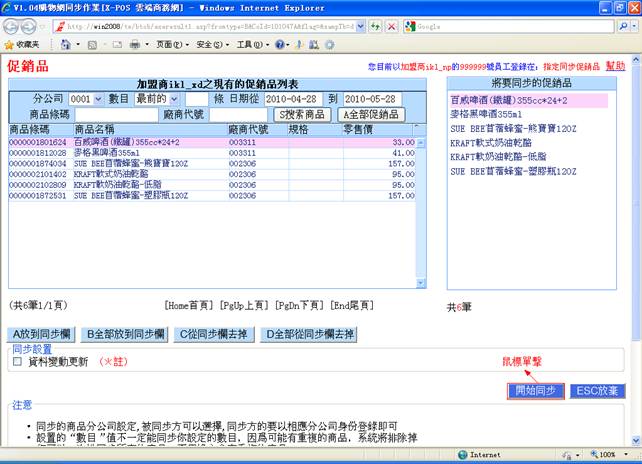The width and height of the screenshot is (642, 464).
Task: Click the 幫助 help link
Action: click(615, 65)
